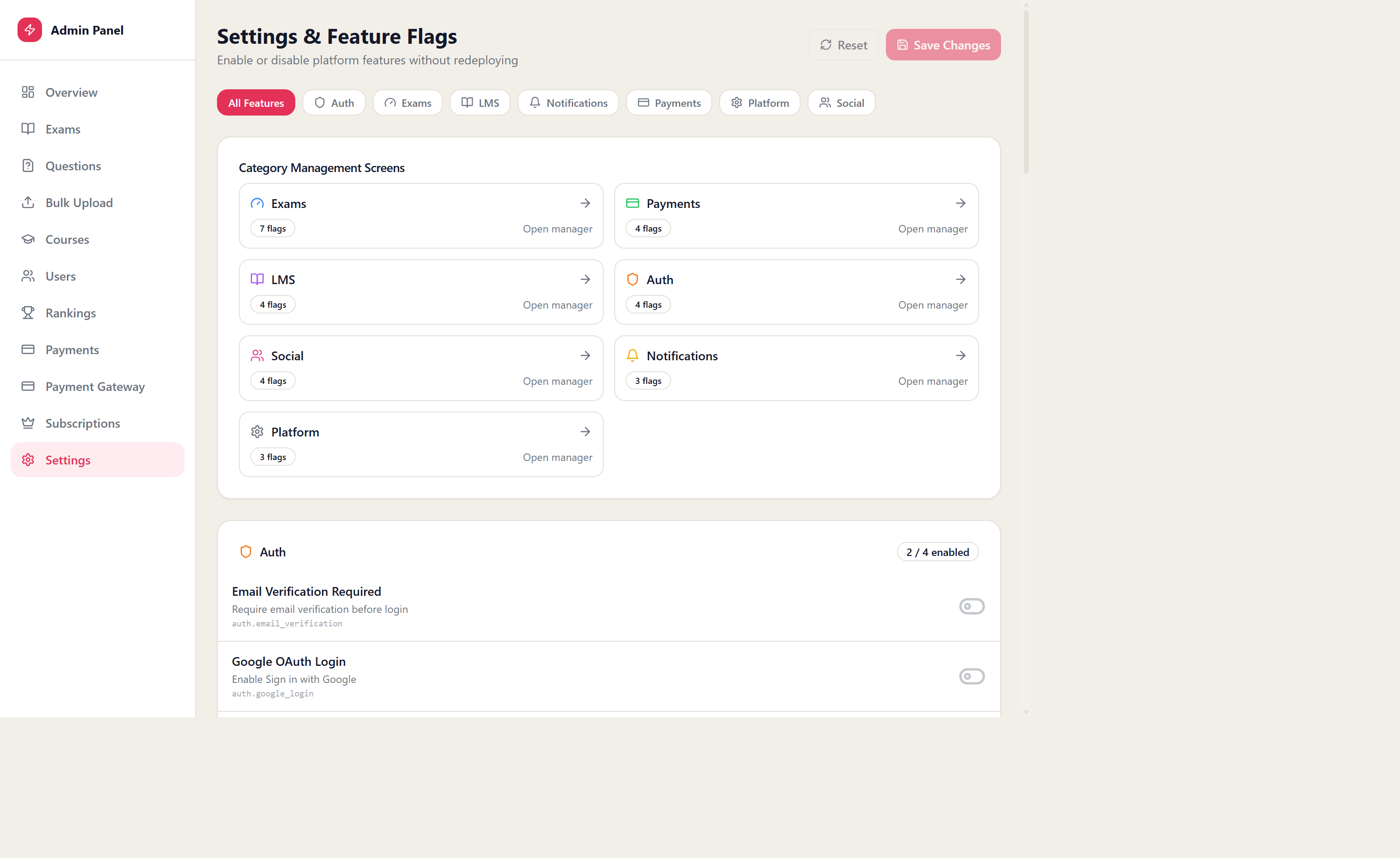Go to the Users page
The height and width of the screenshot is (858, 1400).
(97, 276)
